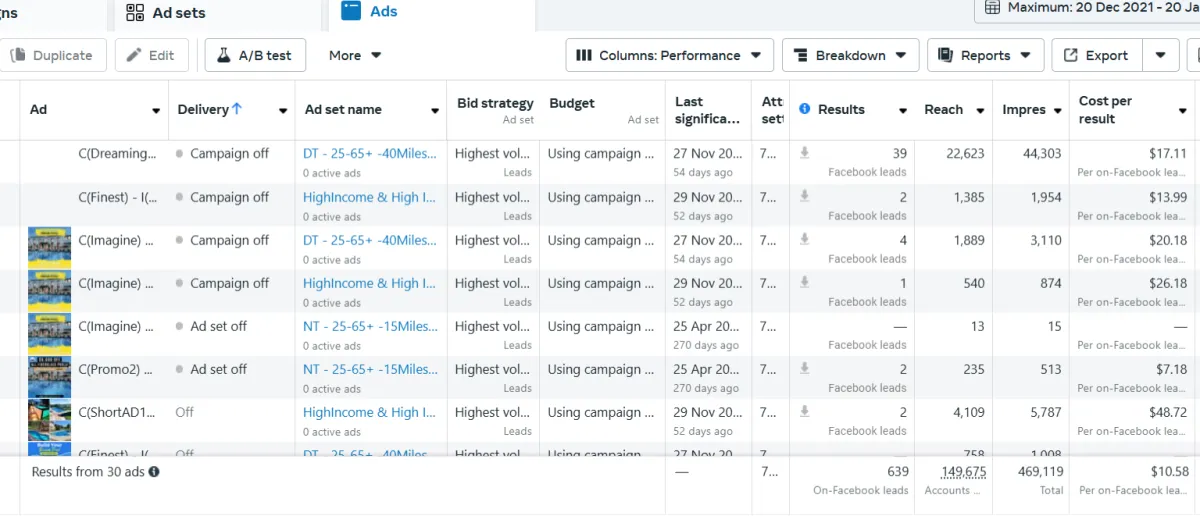
Task: Click the $17.11 cost per result
Action: pos(1168,153)
